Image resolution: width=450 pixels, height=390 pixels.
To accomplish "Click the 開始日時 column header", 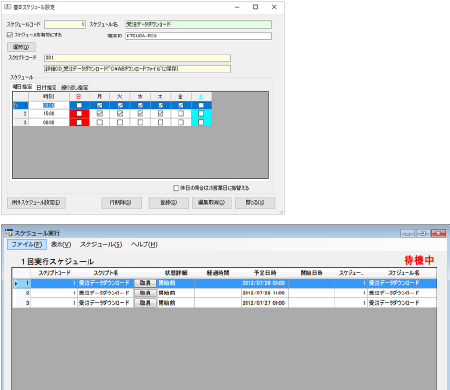I will coord(311,273).
